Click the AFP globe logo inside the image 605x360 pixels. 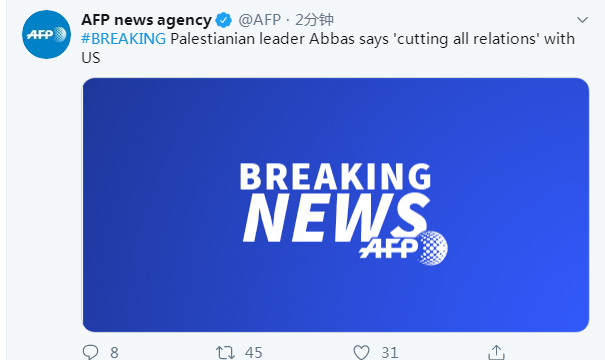[404, 248]
